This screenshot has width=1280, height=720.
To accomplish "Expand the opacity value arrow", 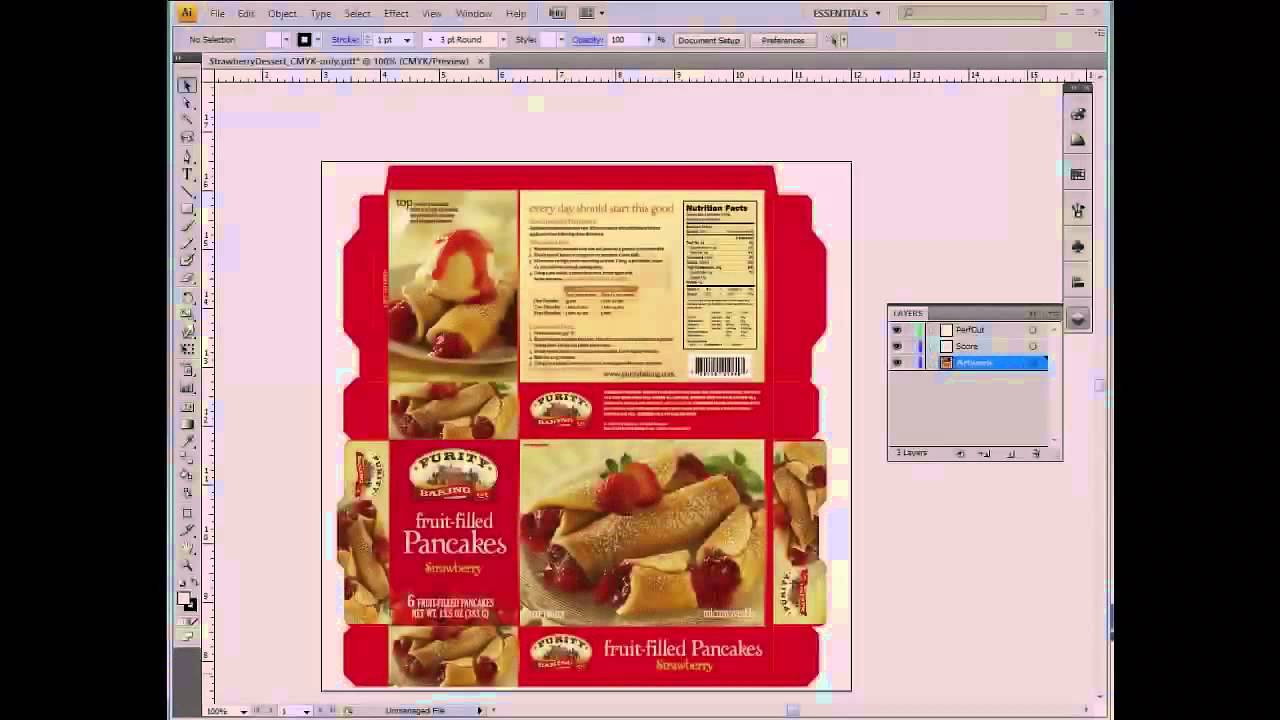I will point(648,40).
